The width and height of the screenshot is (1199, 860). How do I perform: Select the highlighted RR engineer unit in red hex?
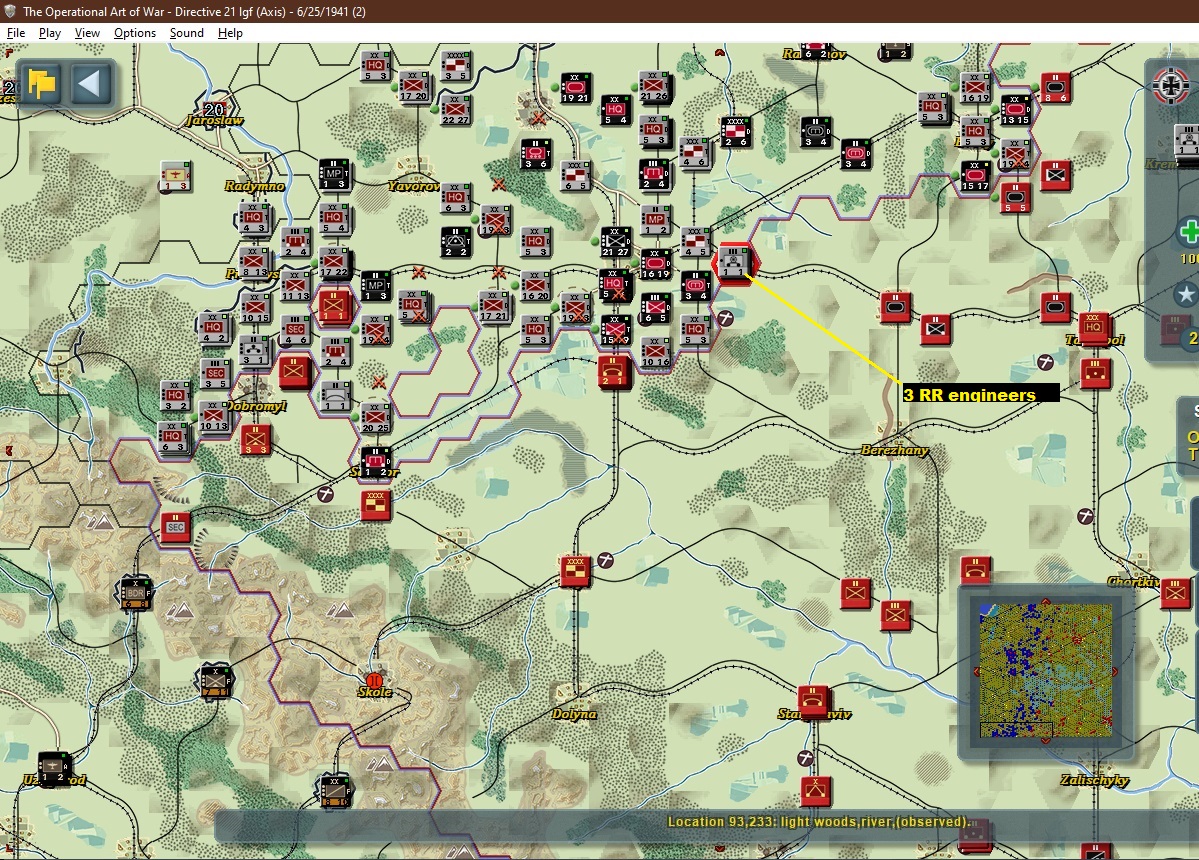coord(733,263)
